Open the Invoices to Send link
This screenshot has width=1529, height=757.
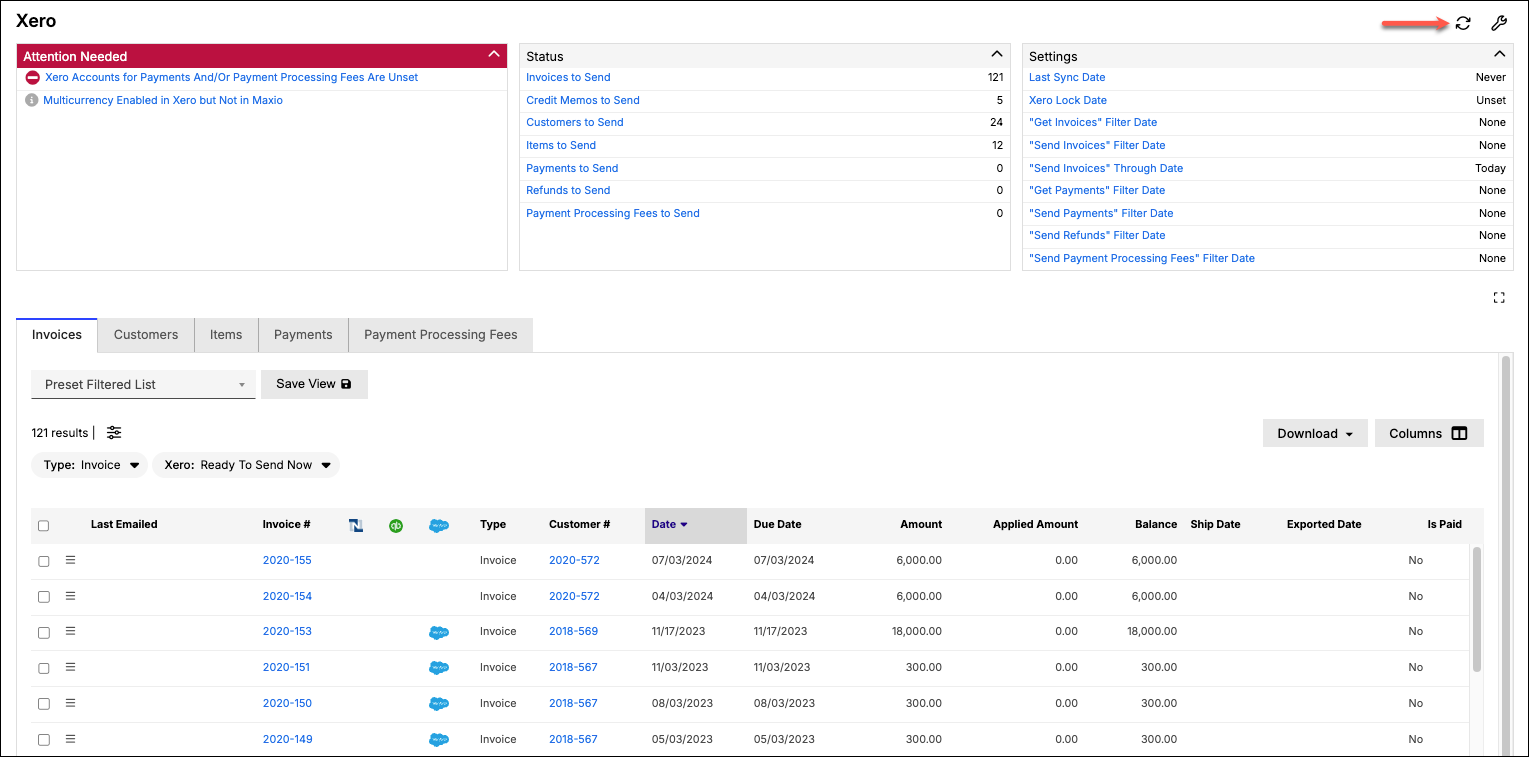point(568,77)
